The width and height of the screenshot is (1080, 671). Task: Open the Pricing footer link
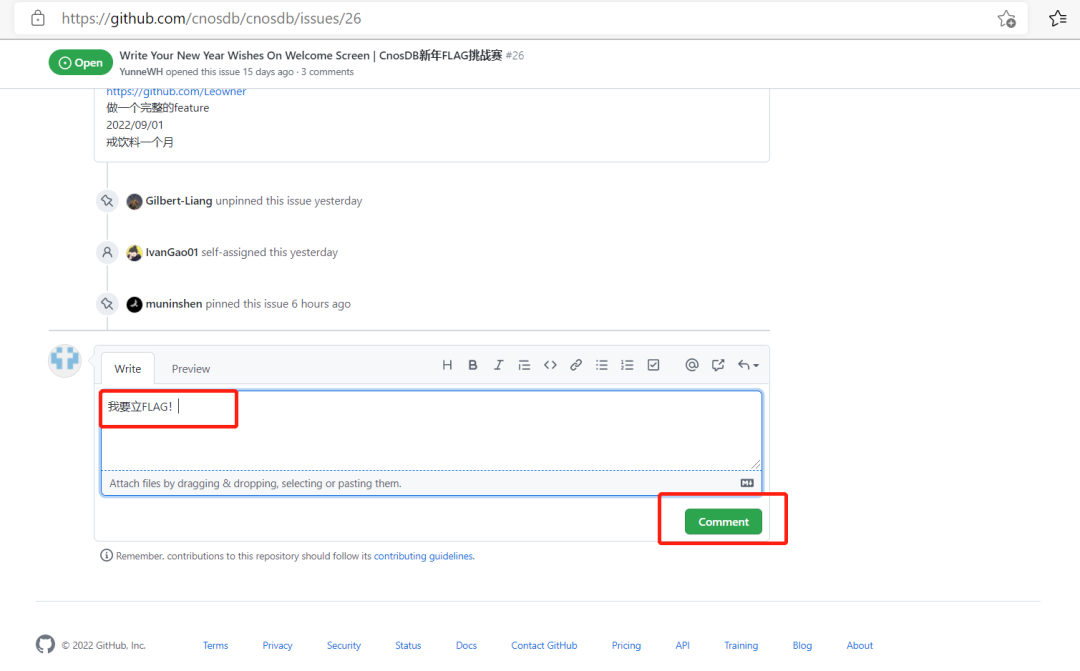tap(626, 646)
